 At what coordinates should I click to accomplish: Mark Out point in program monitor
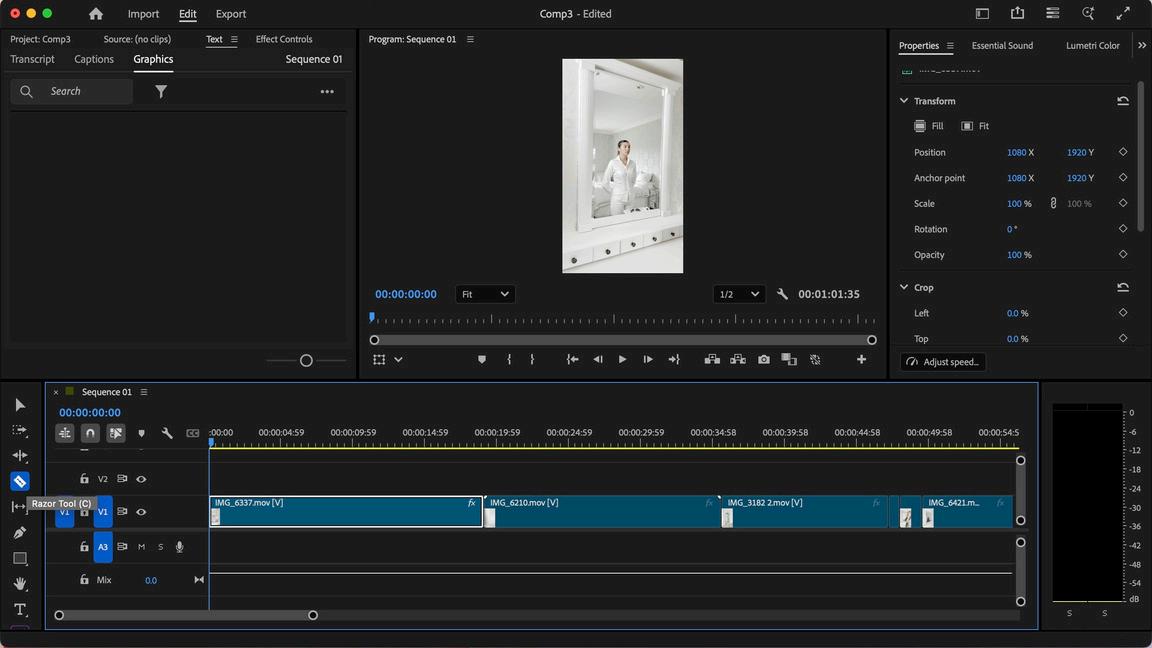pyautogui.click(x=533, y=359)
